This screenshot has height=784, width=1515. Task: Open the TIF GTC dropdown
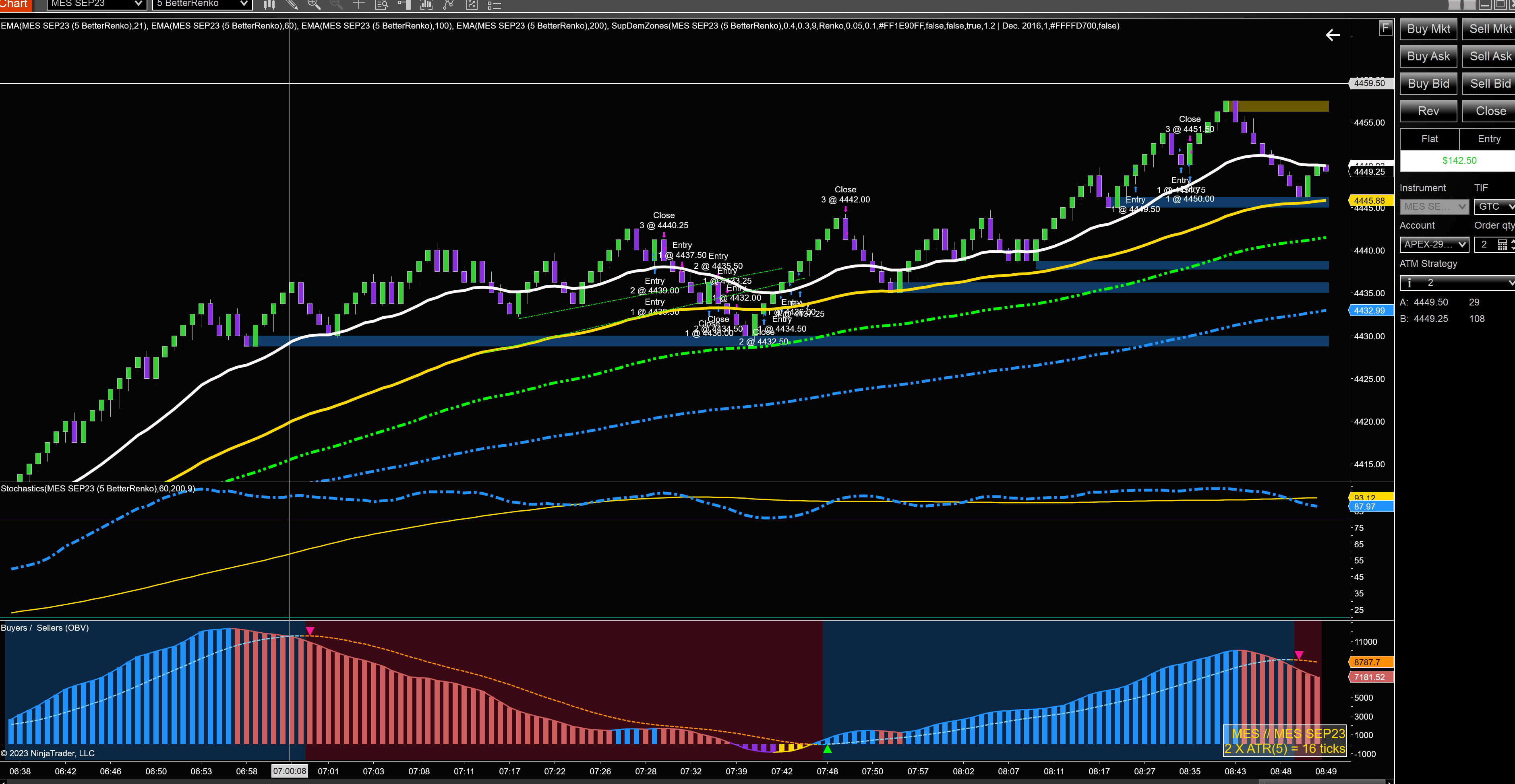coord(1494,206)
